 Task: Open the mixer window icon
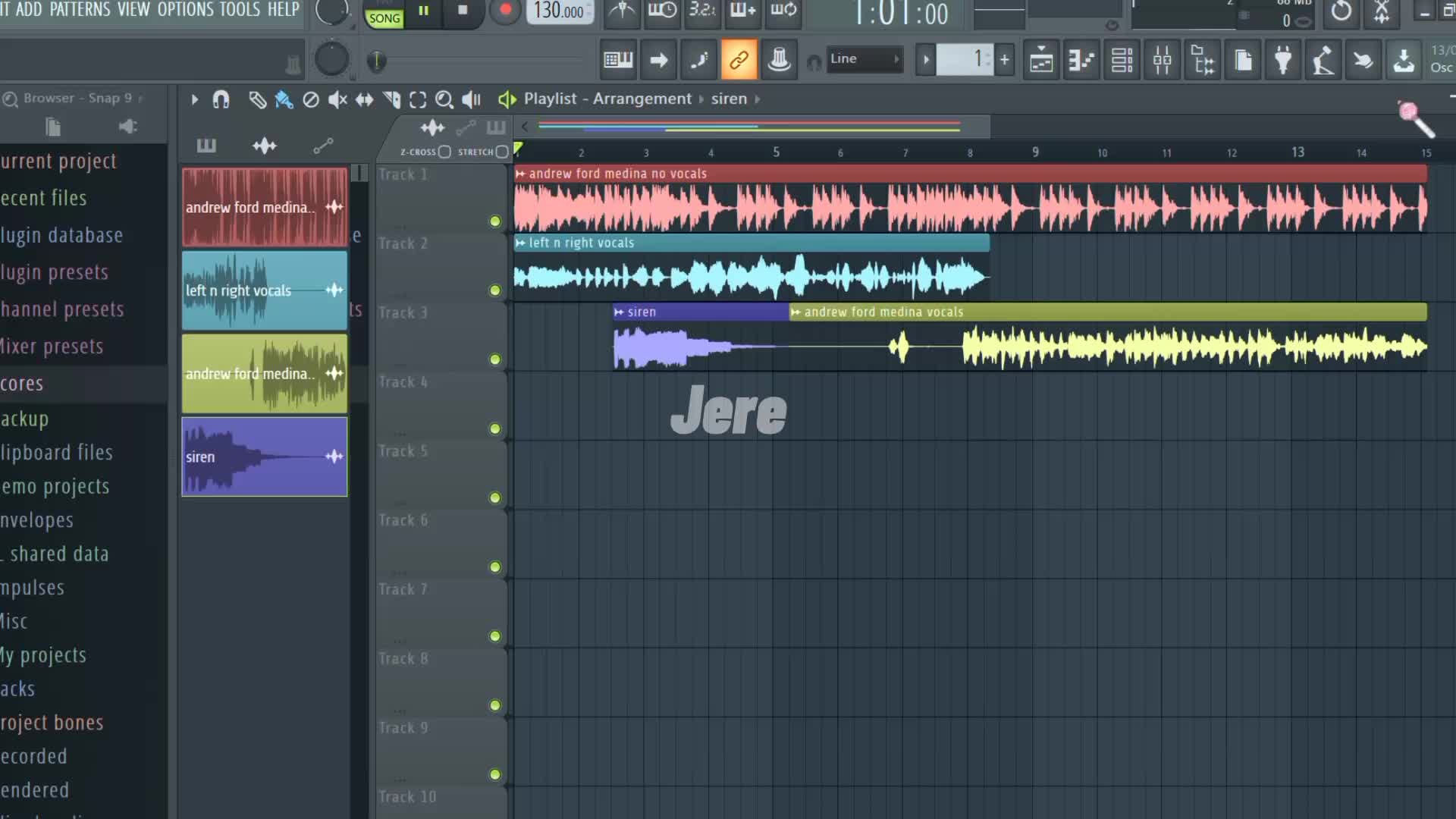coord(1162,60)
